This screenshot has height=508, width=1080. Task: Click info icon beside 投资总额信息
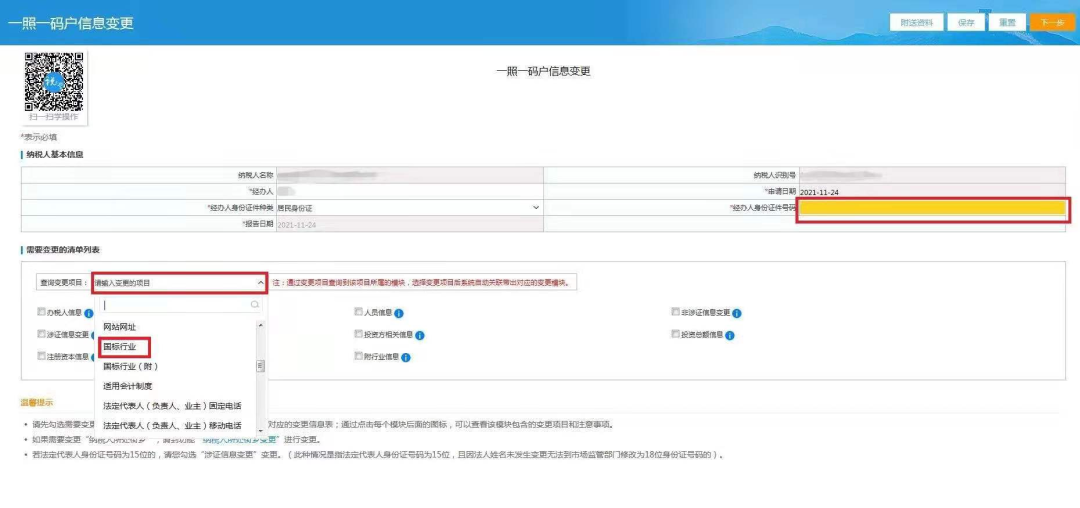(x=730, y=335)
